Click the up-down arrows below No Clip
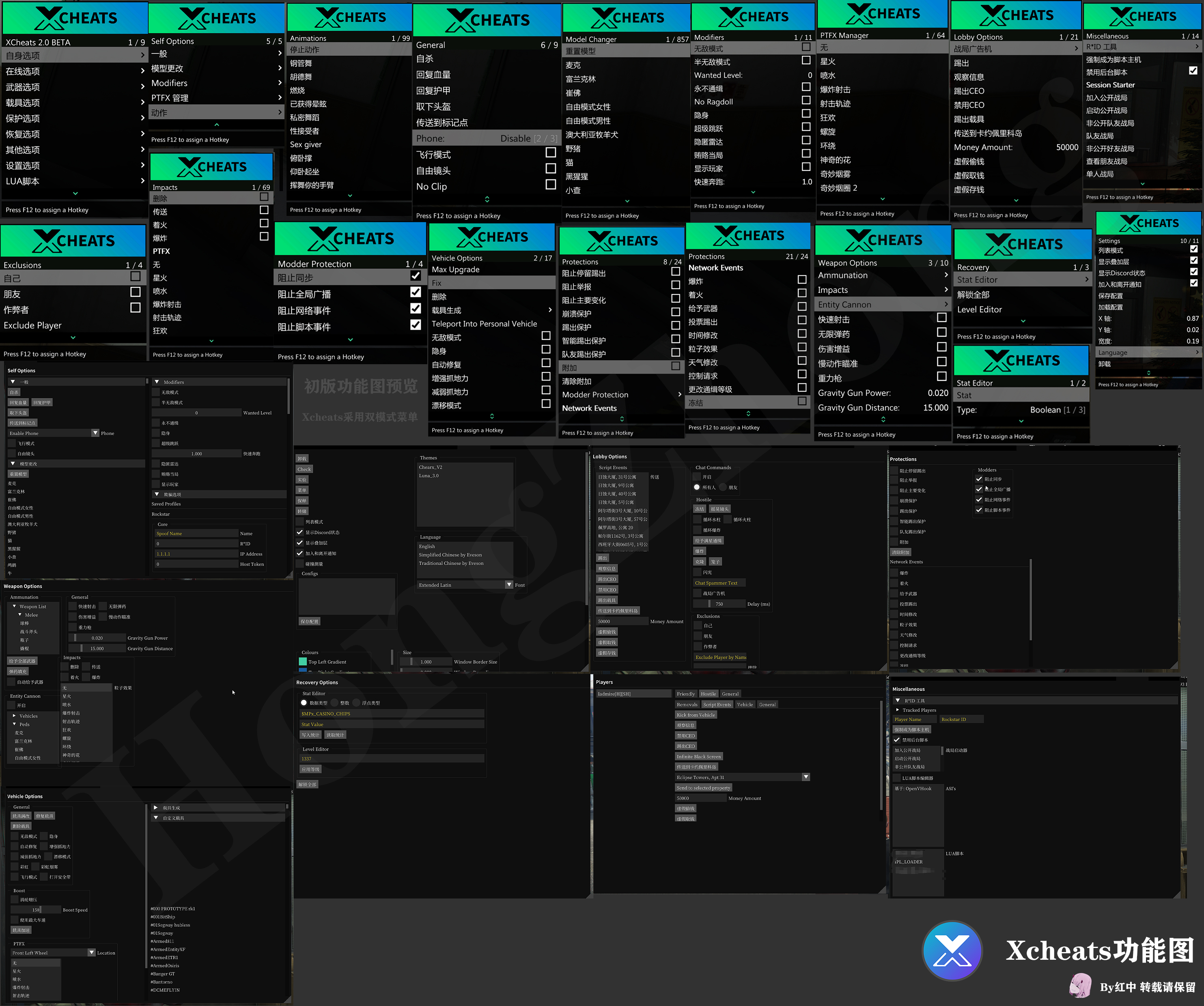Image resolution: width=1204 pixels, height=1006 pixels. (487, 199)
